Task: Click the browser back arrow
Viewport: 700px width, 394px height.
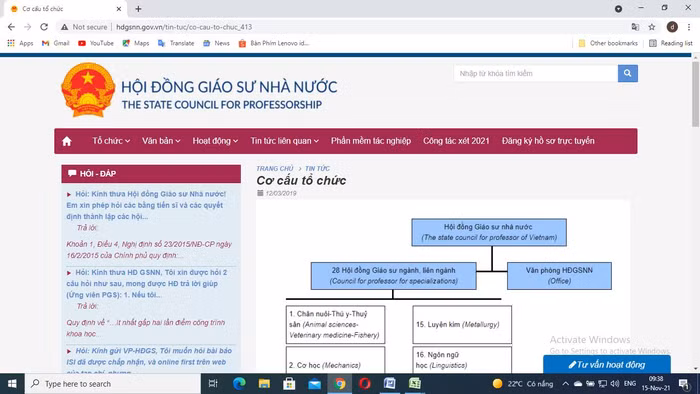Action: click(x=11, y=27)
